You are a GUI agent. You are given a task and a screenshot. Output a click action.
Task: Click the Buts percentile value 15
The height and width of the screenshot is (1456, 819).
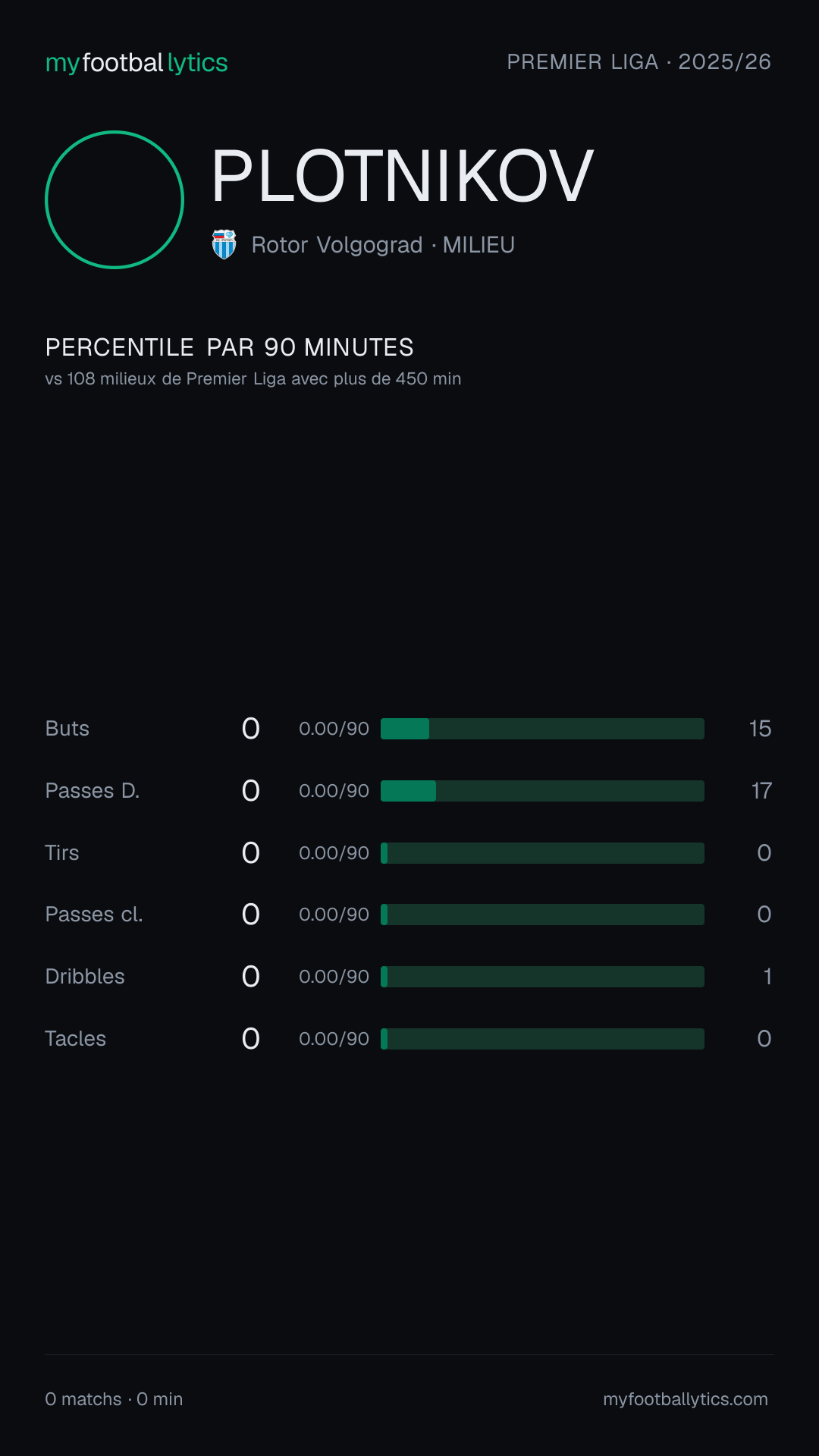click(760, 729)
